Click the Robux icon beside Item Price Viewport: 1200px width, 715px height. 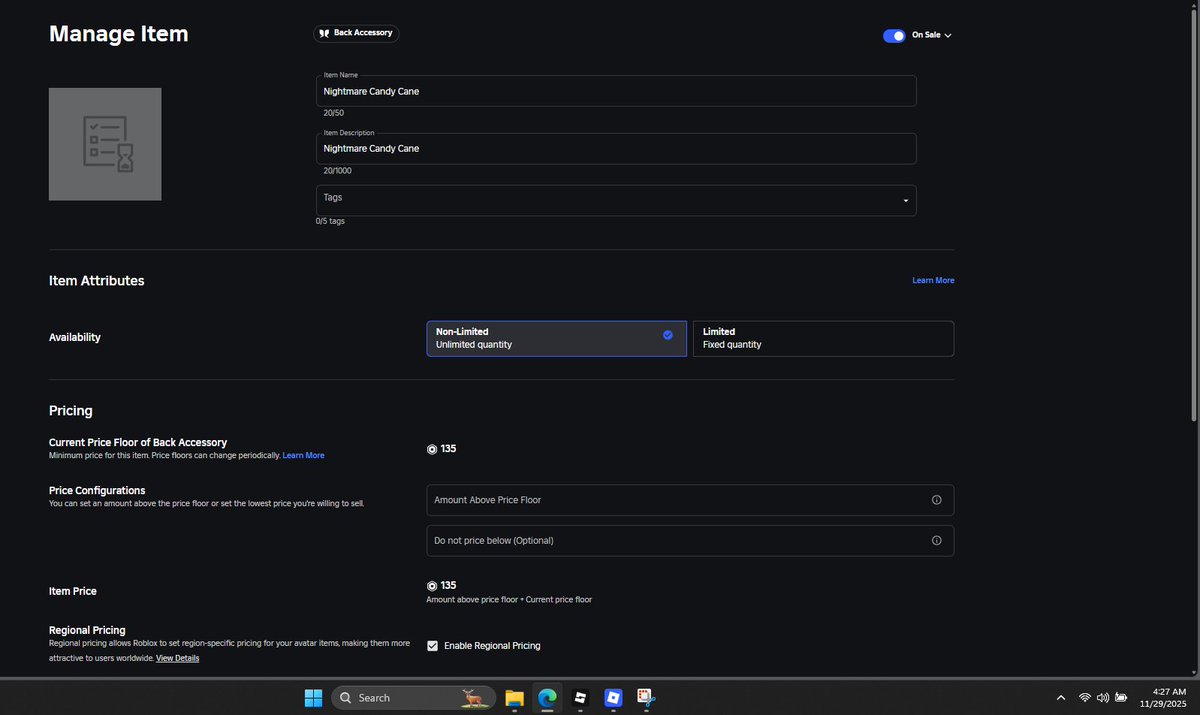[x=432, y=586]
